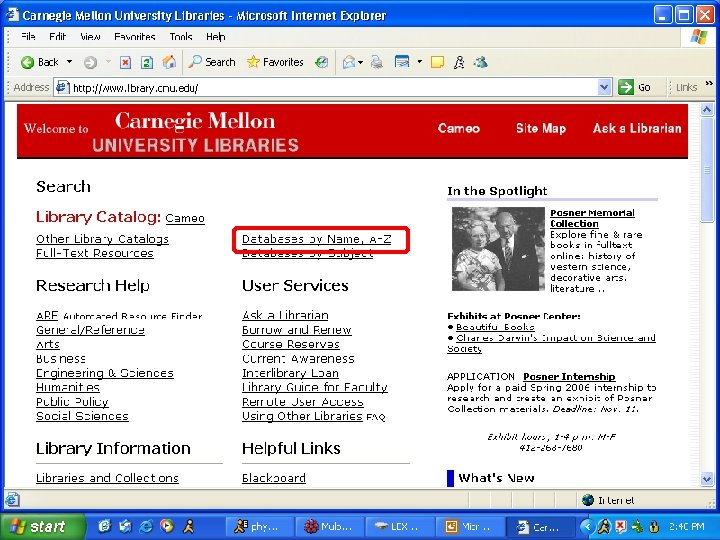720x540 pixels.
Task: Switch to the LCX taskbar window
Action: coord(399,527)
